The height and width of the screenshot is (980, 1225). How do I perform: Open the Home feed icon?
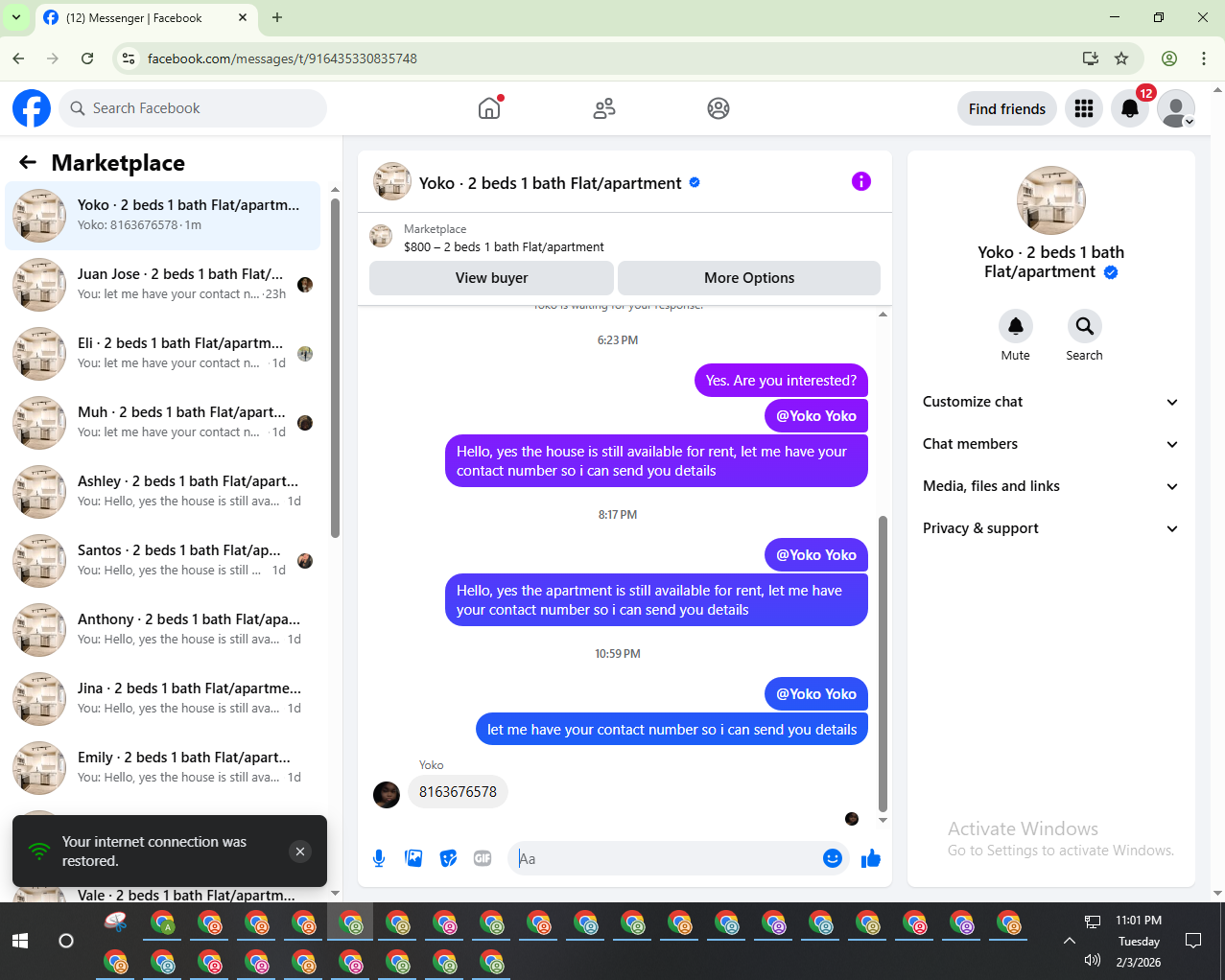coord(489,108)
